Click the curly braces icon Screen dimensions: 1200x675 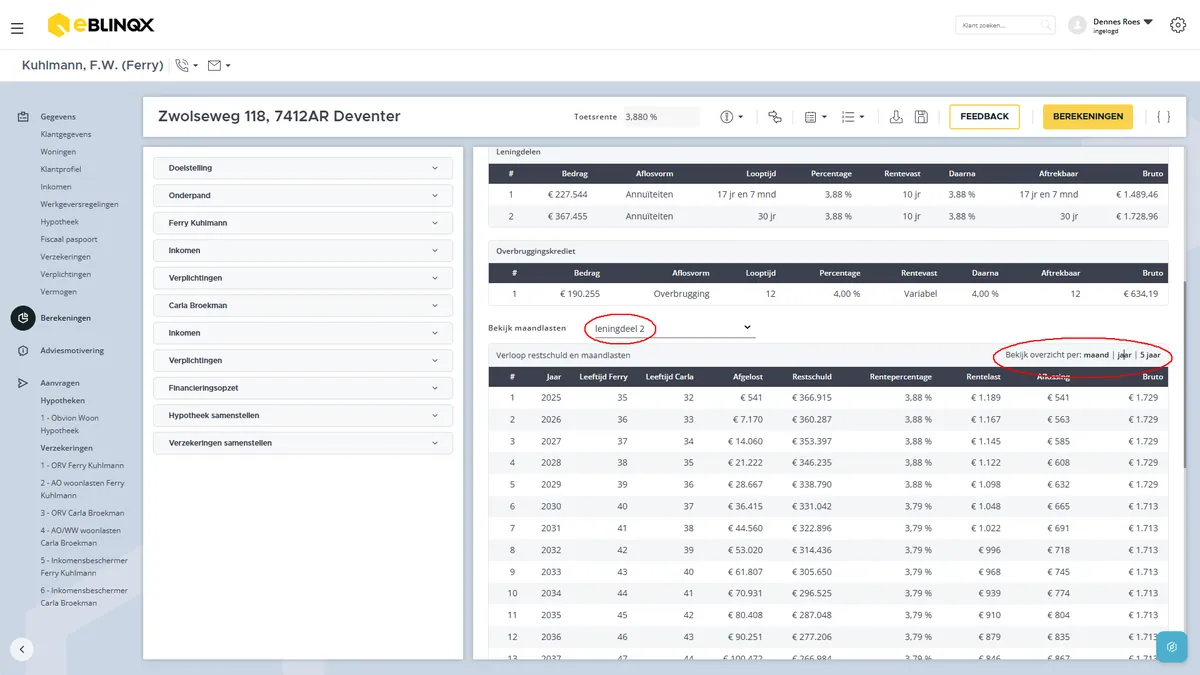pos(1163,117)
